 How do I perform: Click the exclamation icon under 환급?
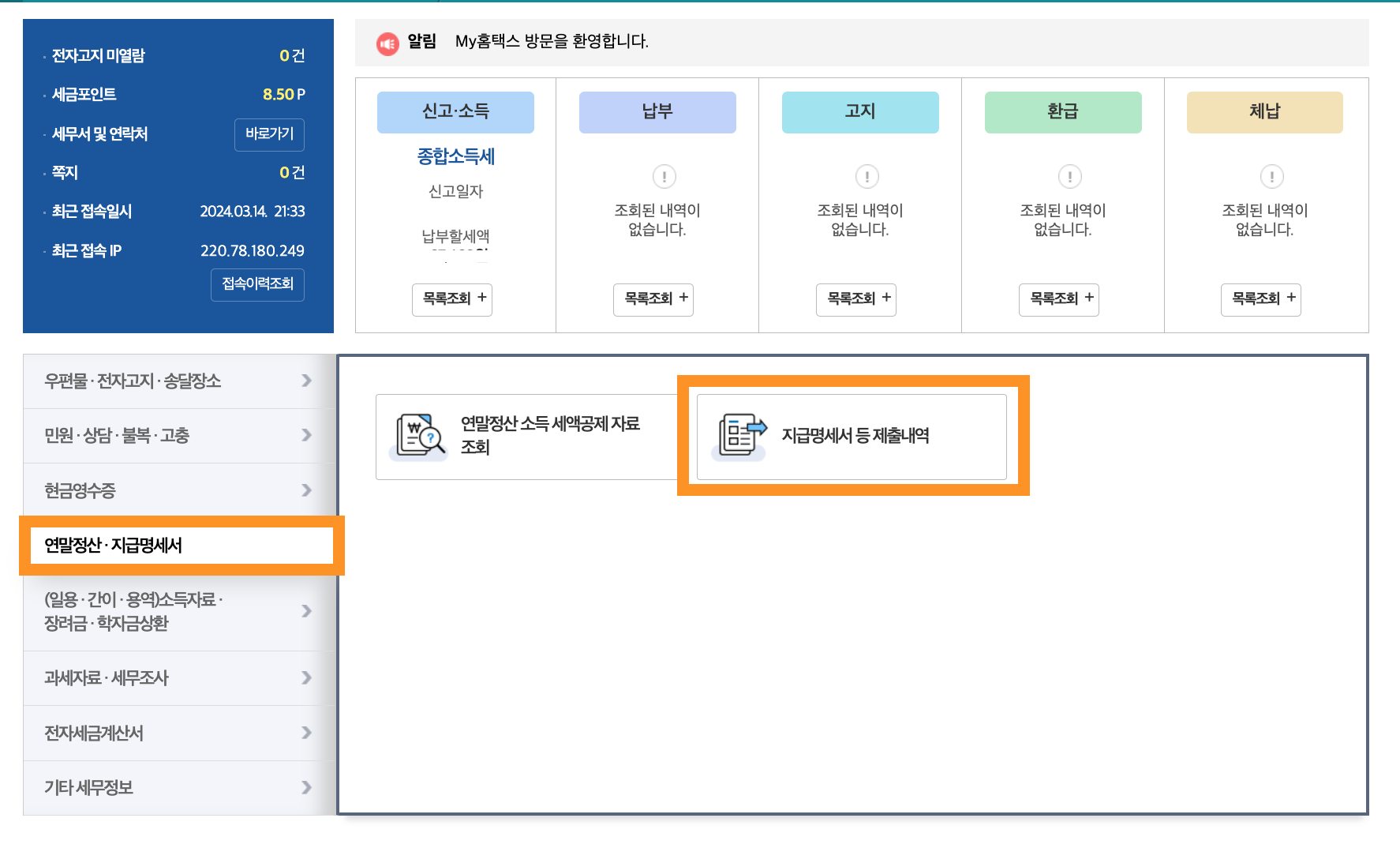(1069, 176)
